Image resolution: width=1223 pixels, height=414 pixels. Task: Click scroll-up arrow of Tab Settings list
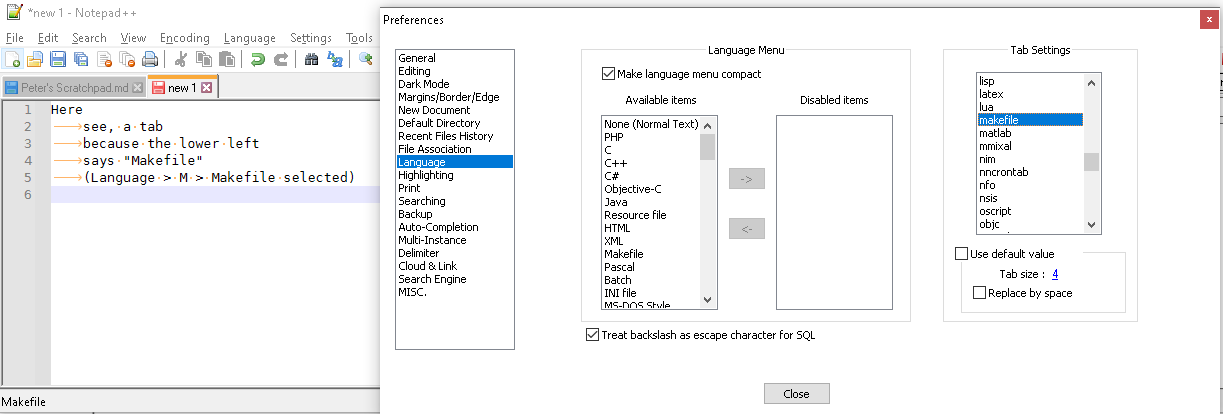pyautogui.click(x=1092, y=82)
